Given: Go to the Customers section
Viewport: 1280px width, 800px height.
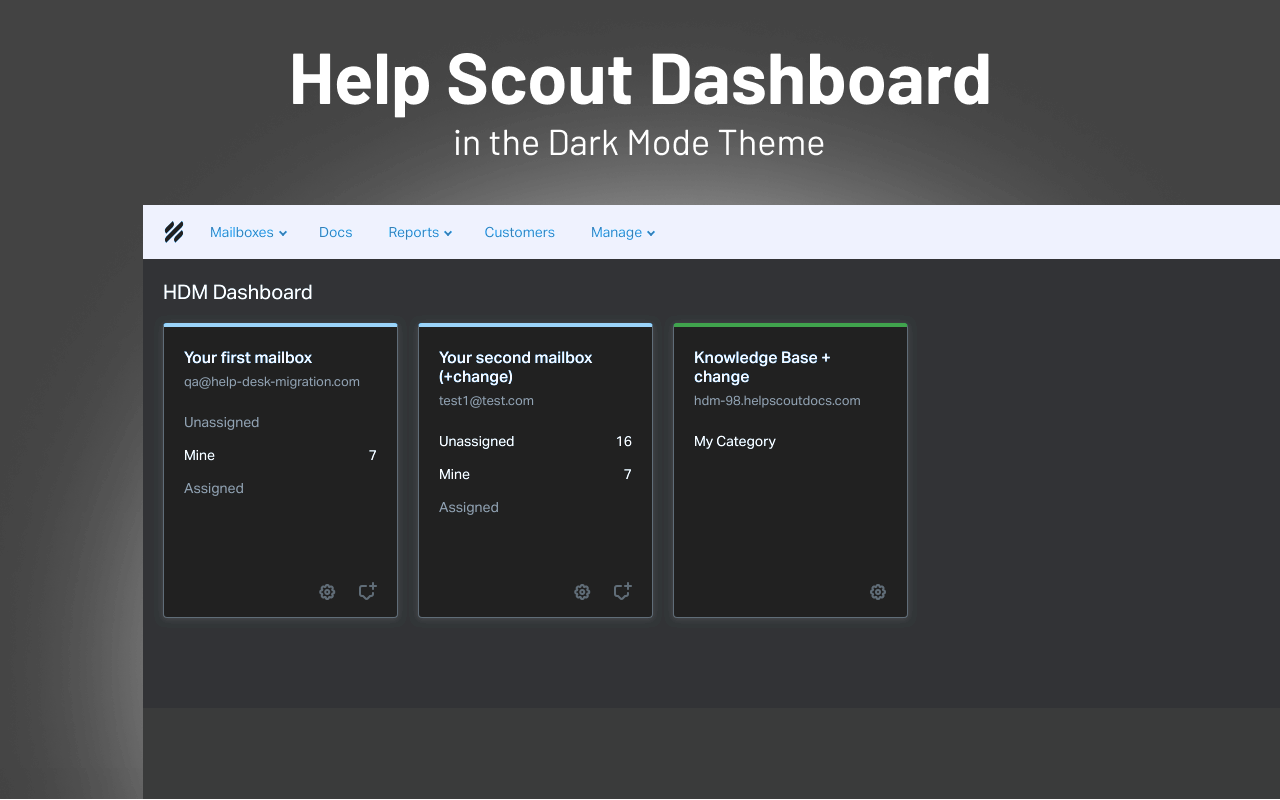Looking at the screenshot, I should 519,232.
